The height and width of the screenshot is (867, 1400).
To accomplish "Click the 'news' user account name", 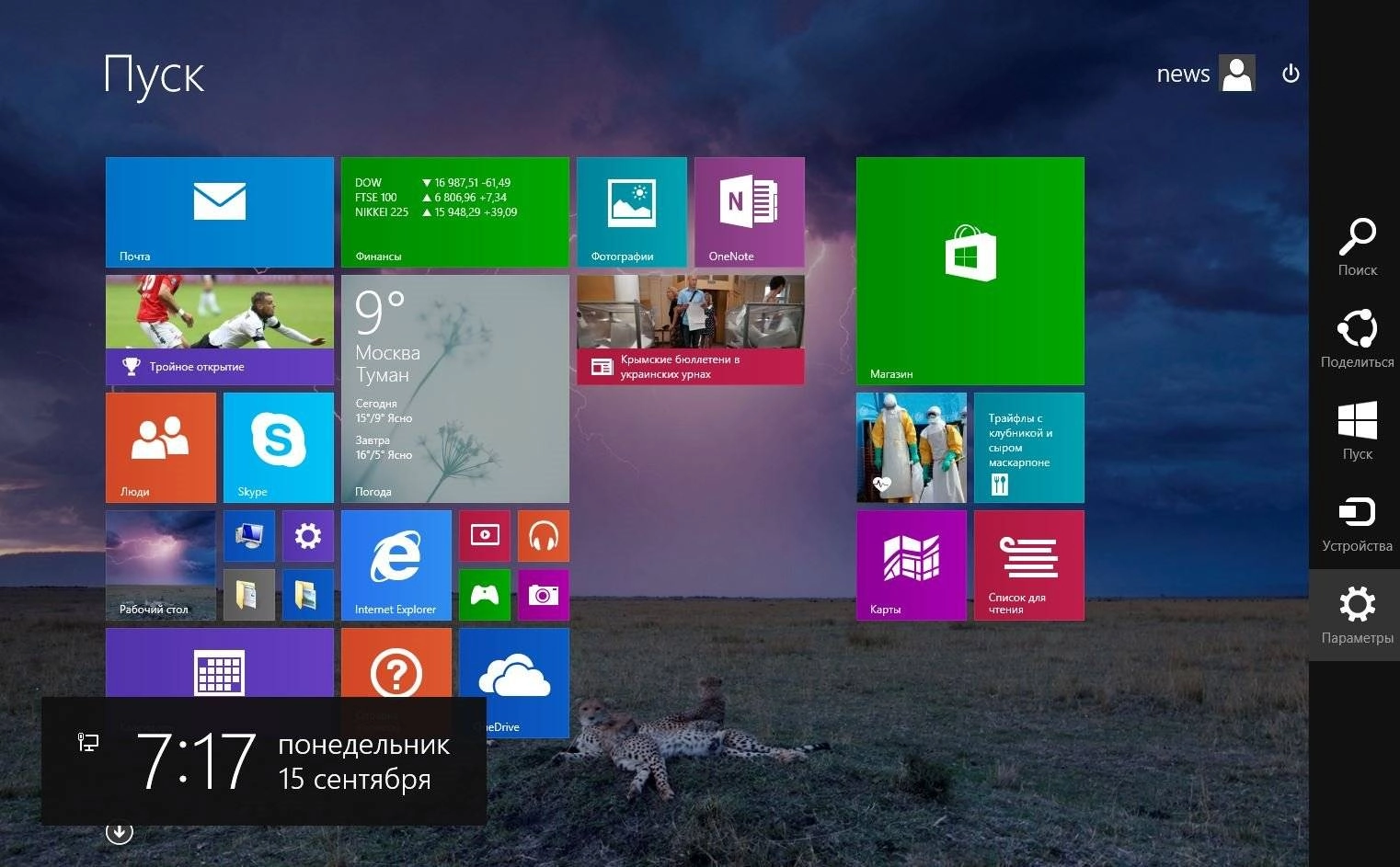I will click(1183, 74).
